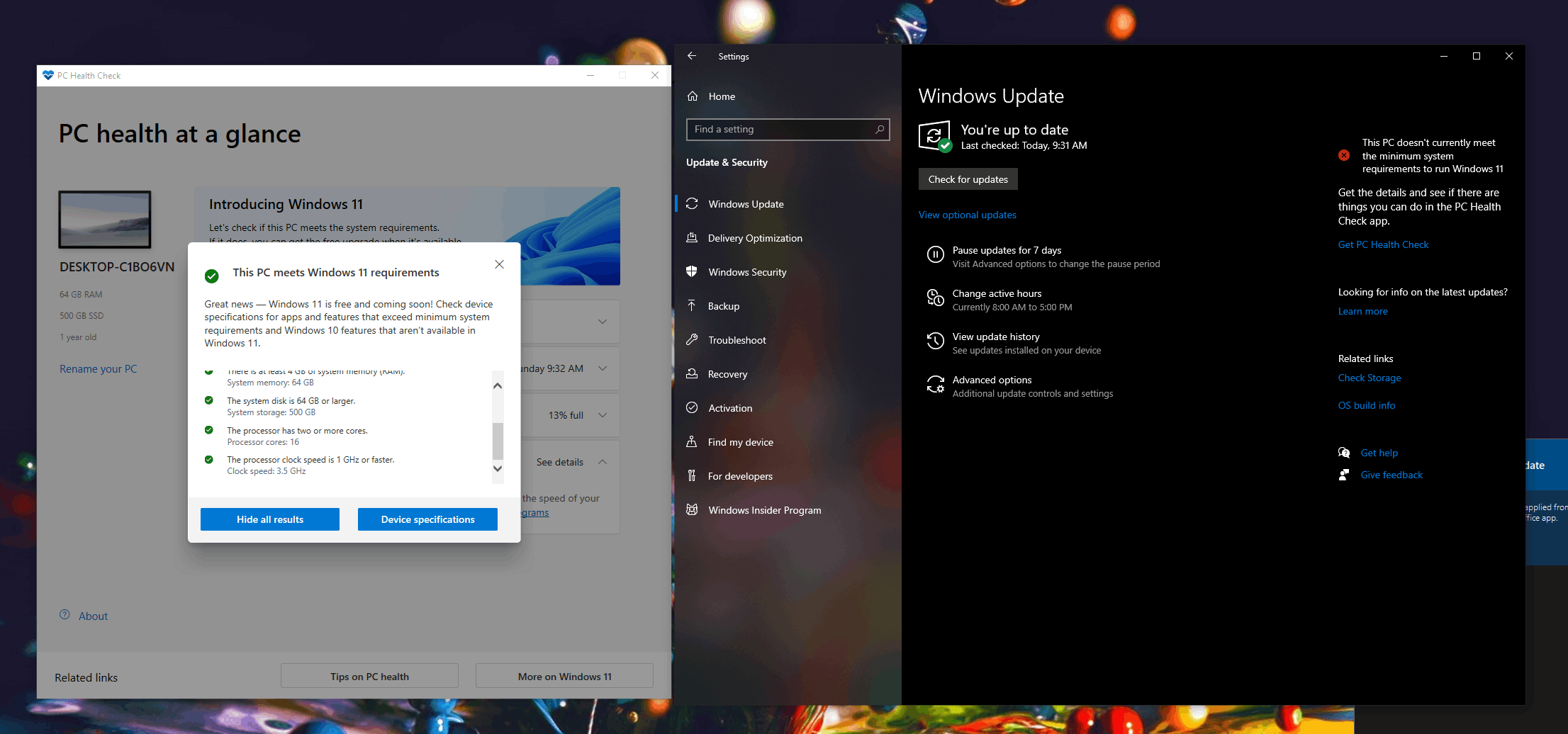Screen dimensions: 1568x734
Task: Click the pause icon beside Pause updates
Action: 935,254
